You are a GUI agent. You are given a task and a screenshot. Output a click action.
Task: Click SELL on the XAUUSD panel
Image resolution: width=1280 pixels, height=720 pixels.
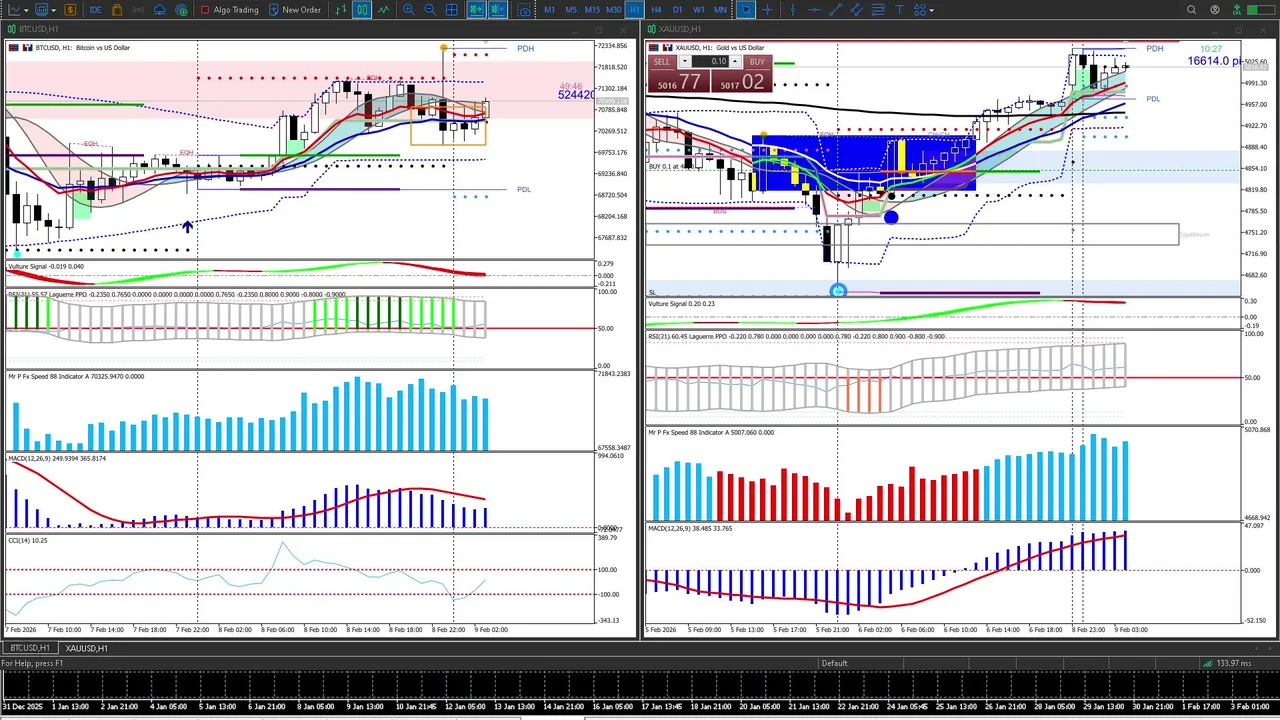(662, 62)
